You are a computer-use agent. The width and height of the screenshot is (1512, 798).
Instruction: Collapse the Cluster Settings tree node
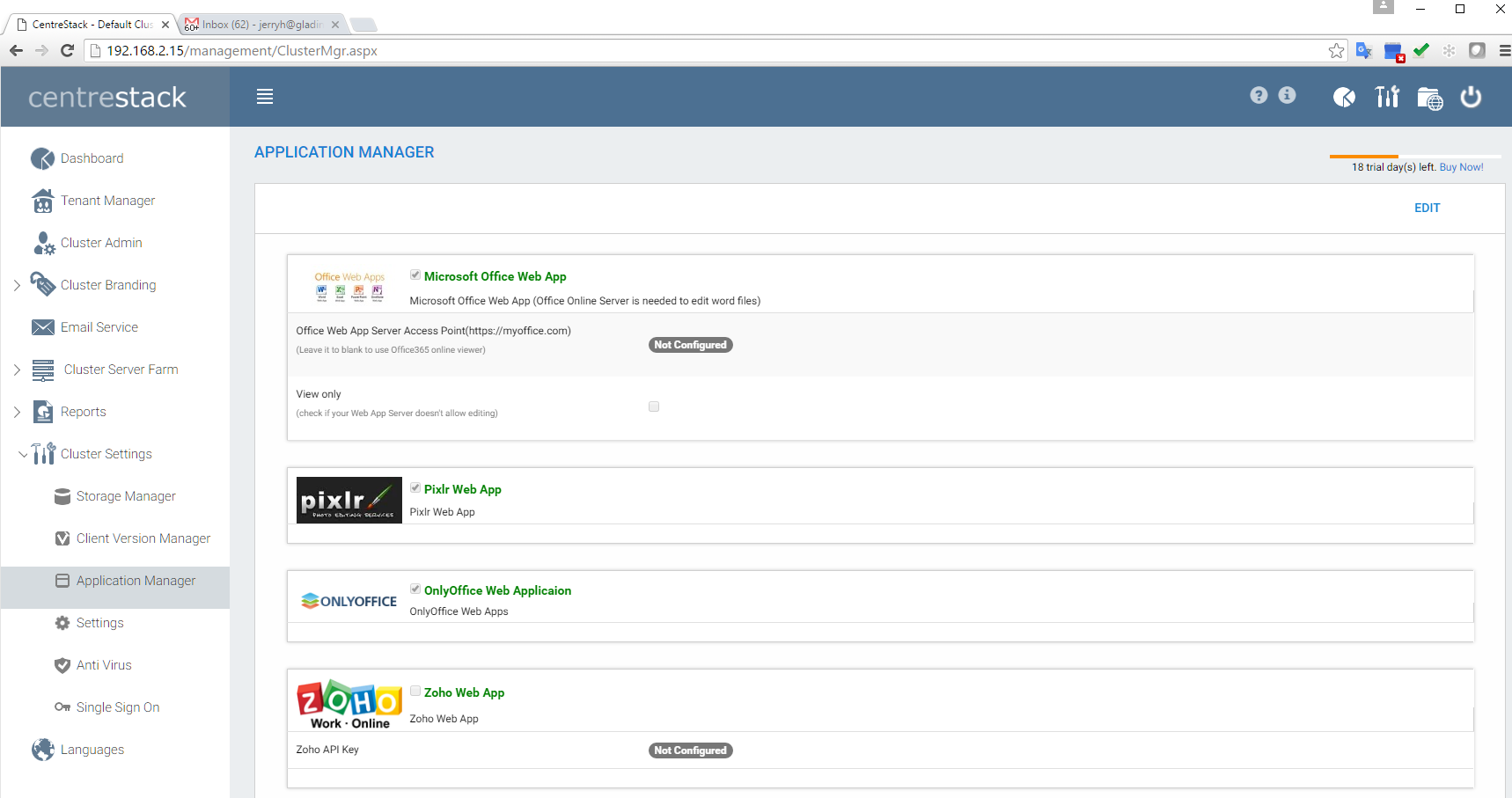pos(23,454)
